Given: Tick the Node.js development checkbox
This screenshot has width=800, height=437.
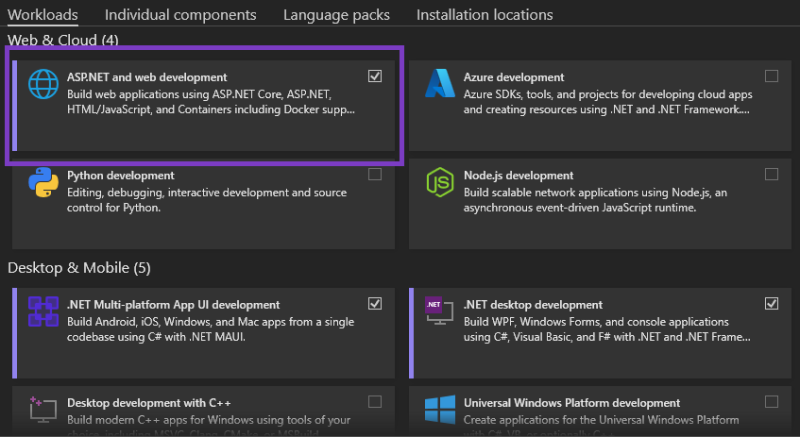Looking at the screenshot, I should pos(771,174).
